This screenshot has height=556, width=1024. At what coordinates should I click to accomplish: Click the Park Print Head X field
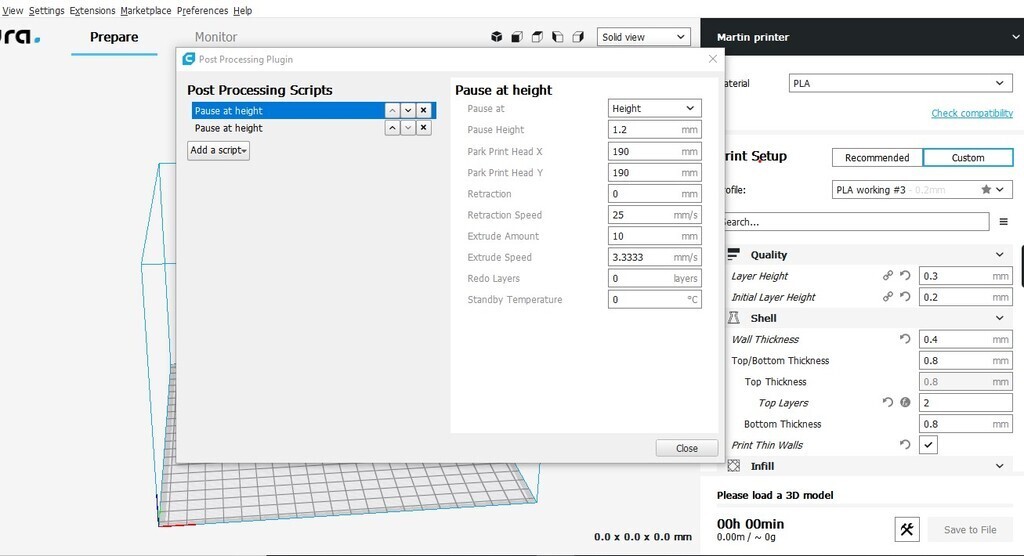point(654,152)
